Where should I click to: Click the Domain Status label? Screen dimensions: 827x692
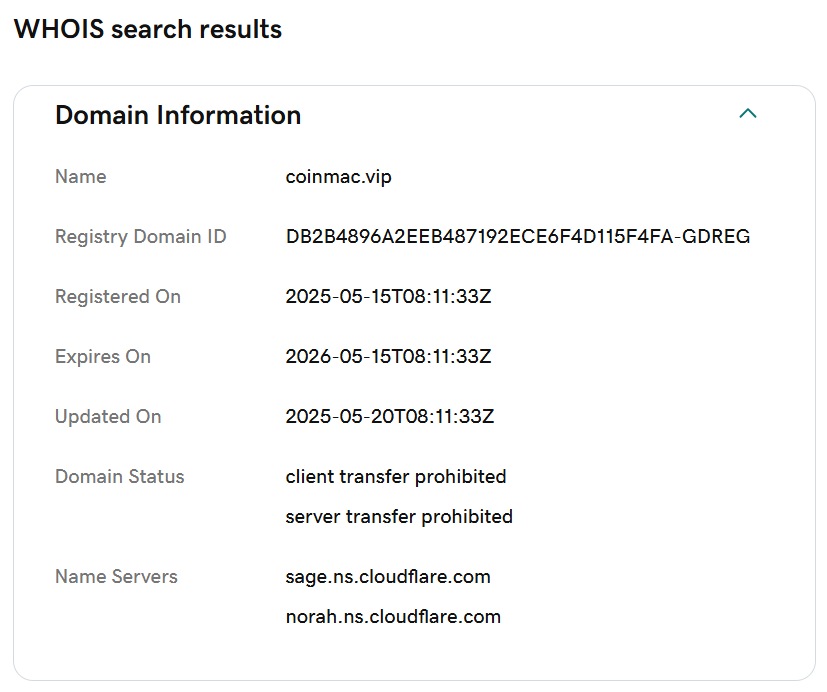pos(120,477)
